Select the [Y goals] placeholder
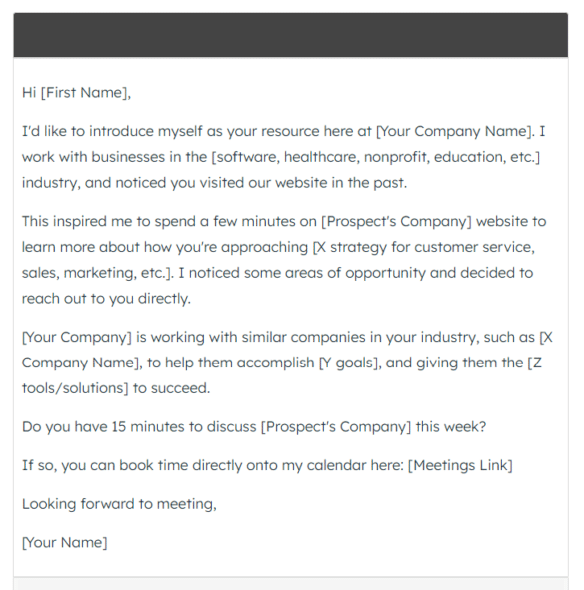 [x=348, y=363]
